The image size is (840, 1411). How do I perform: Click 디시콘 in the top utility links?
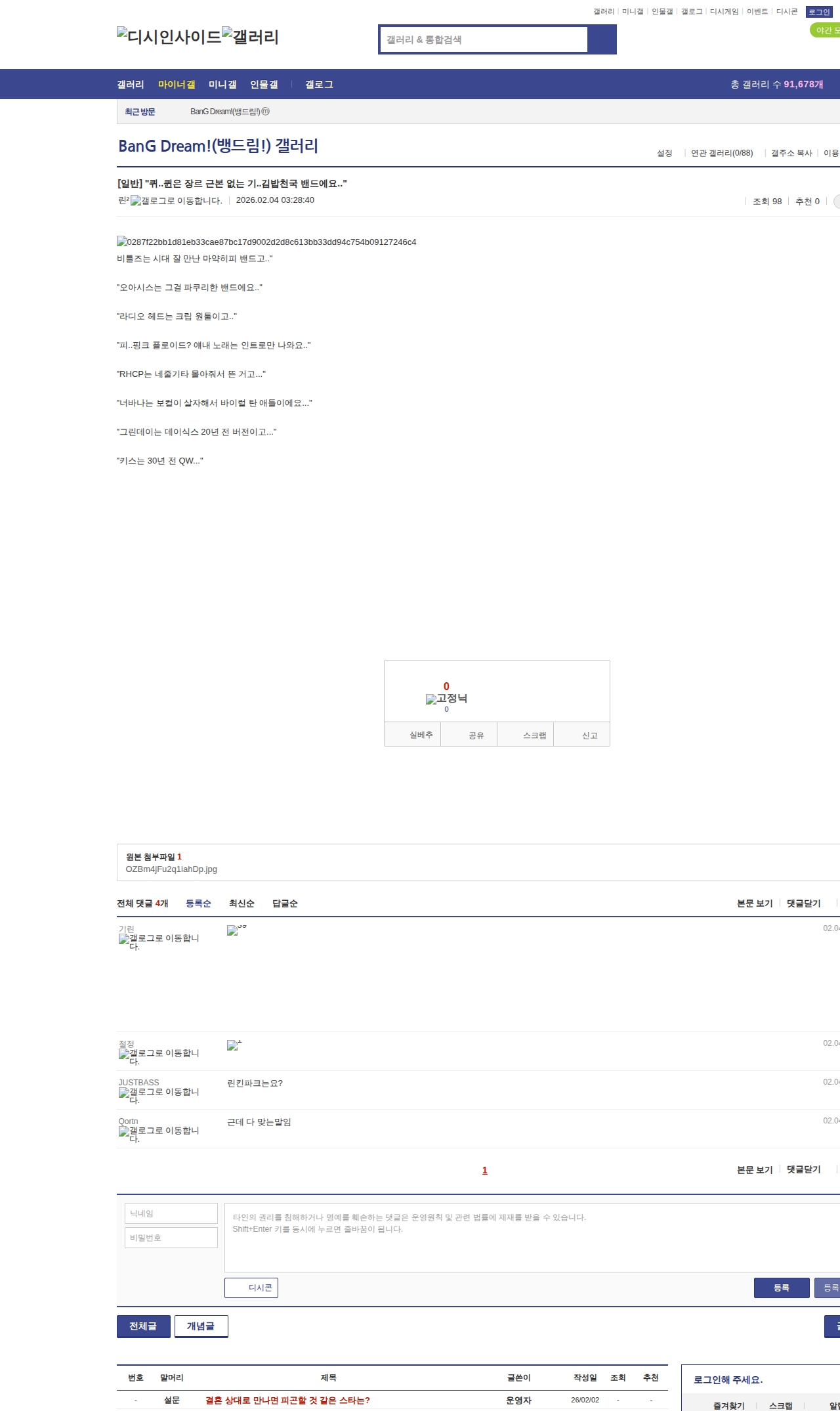[787, 12]
